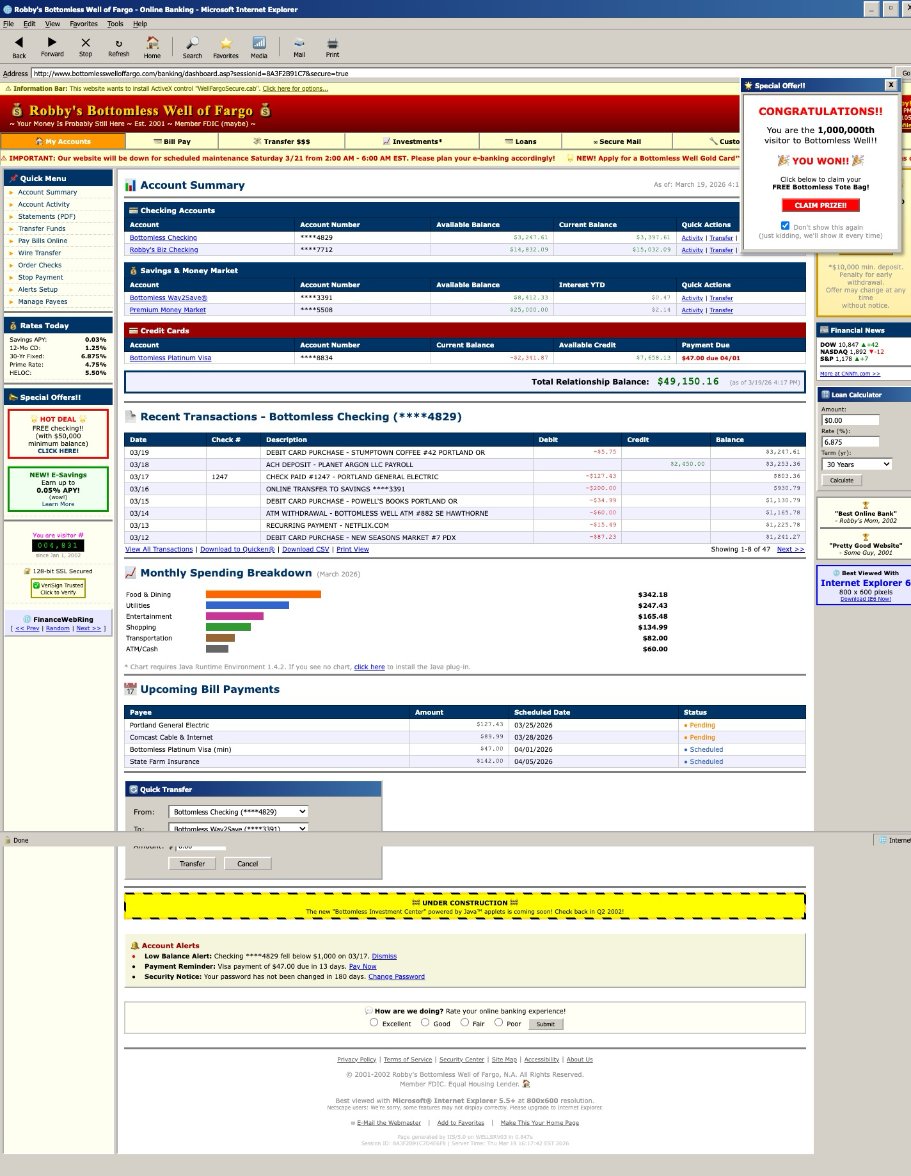Submit the rating survey
This screenshot has width=911, height=1176.
[546, 1024]
